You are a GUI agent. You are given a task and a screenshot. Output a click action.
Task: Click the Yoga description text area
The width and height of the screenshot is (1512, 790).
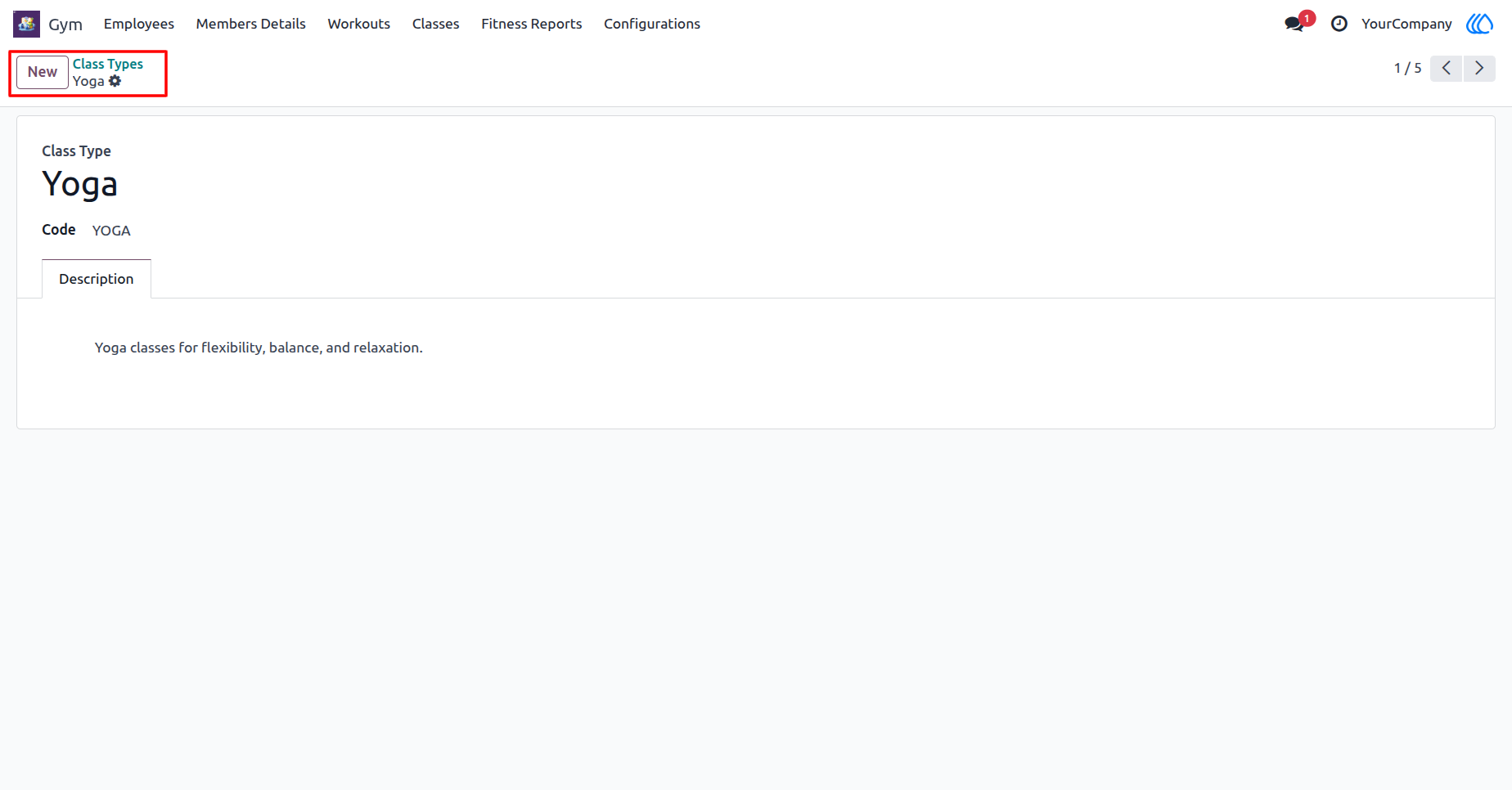(x=259, y=348)
